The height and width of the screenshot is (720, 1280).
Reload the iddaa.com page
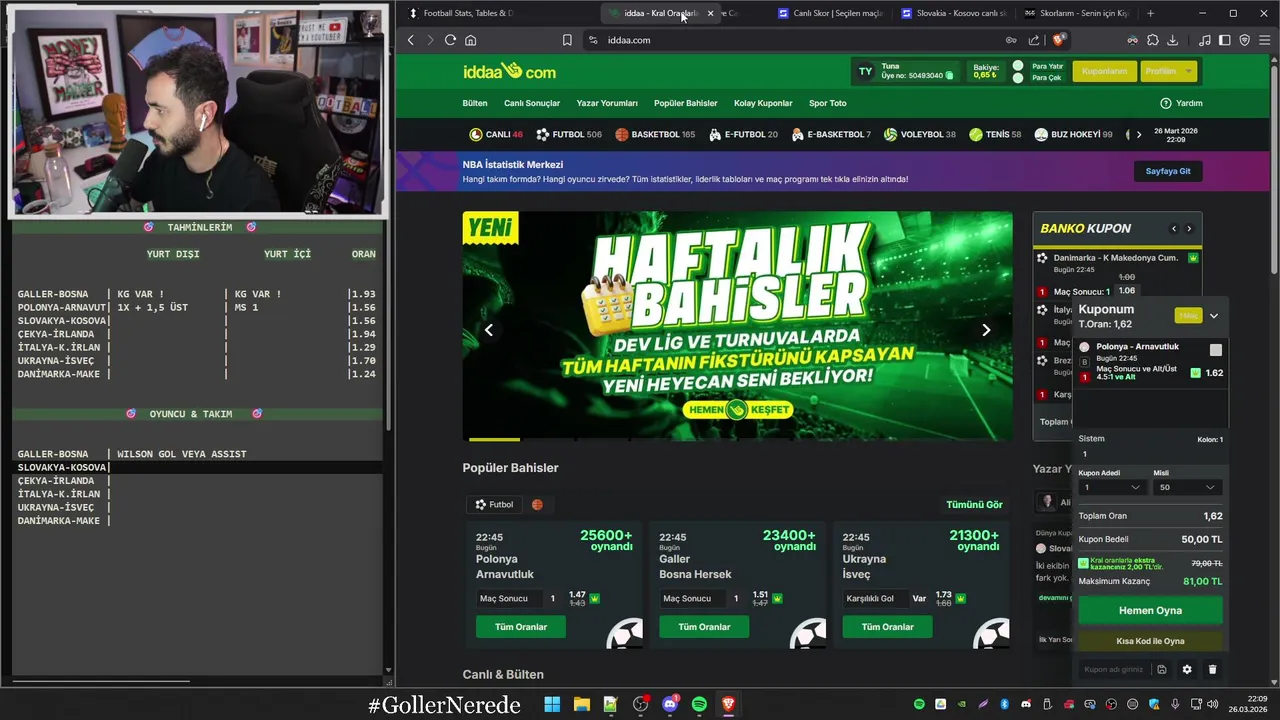click(450, 40)
